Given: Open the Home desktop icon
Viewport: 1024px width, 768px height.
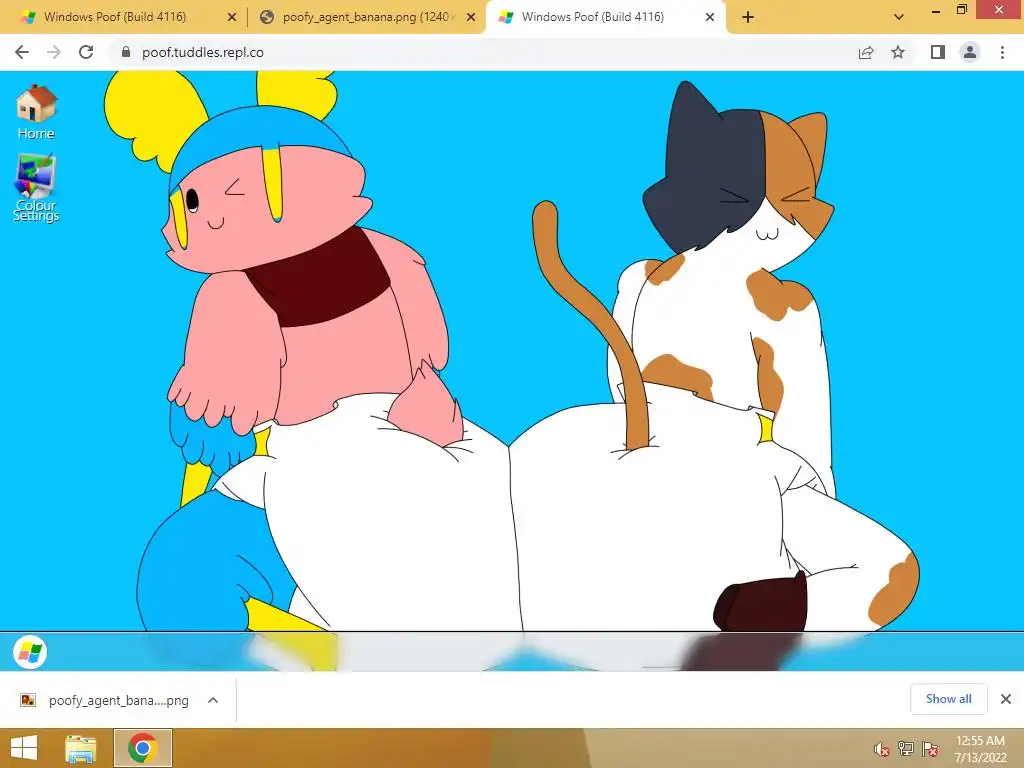Looking at the screenshot, I should click(36, 112).
